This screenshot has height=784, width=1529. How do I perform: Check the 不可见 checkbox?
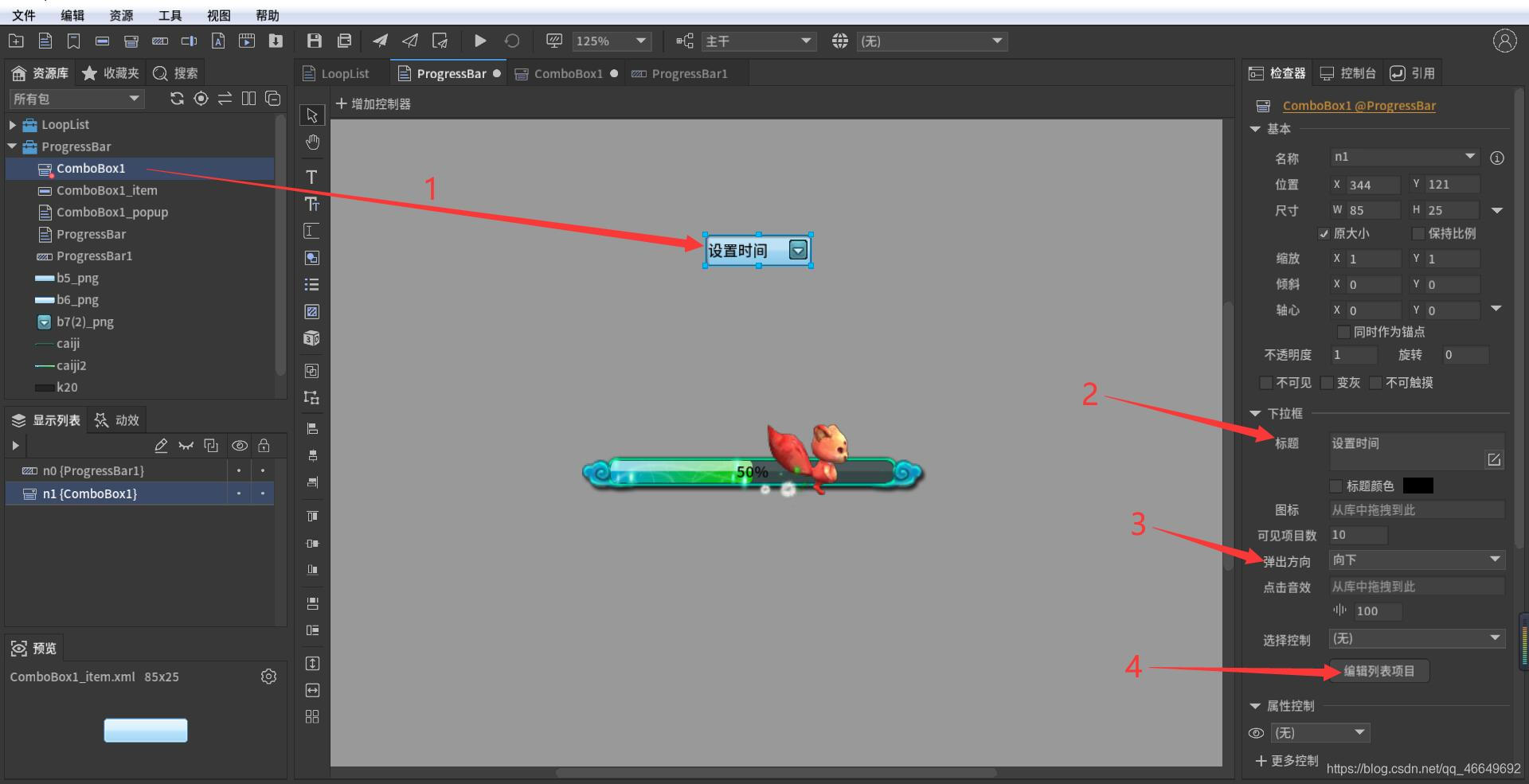pyautogui.click(x=1265, y=383)
